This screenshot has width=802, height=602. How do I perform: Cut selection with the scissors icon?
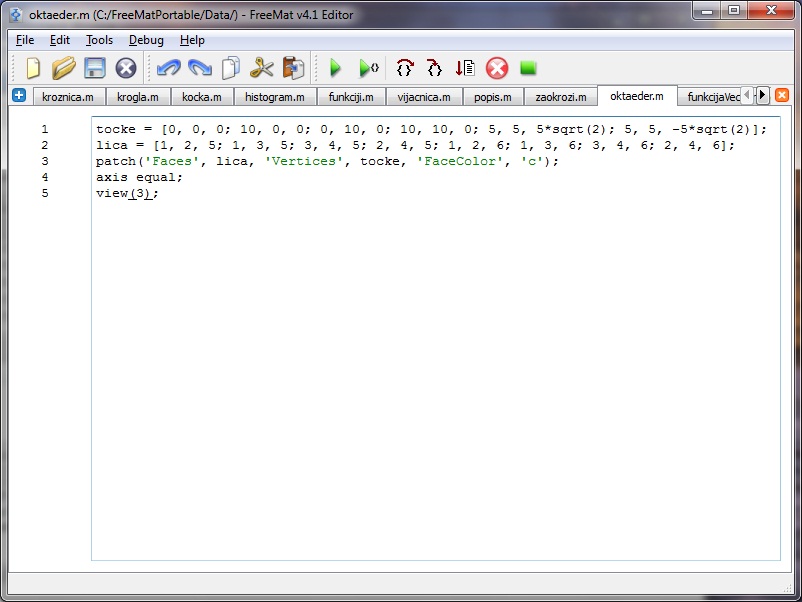(x=262, y=68)
